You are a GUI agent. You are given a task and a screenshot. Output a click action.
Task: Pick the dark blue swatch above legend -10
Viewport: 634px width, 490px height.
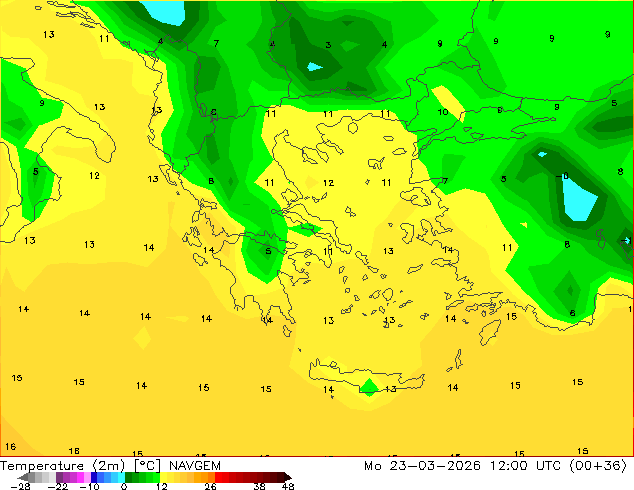[x=94, y=477]
